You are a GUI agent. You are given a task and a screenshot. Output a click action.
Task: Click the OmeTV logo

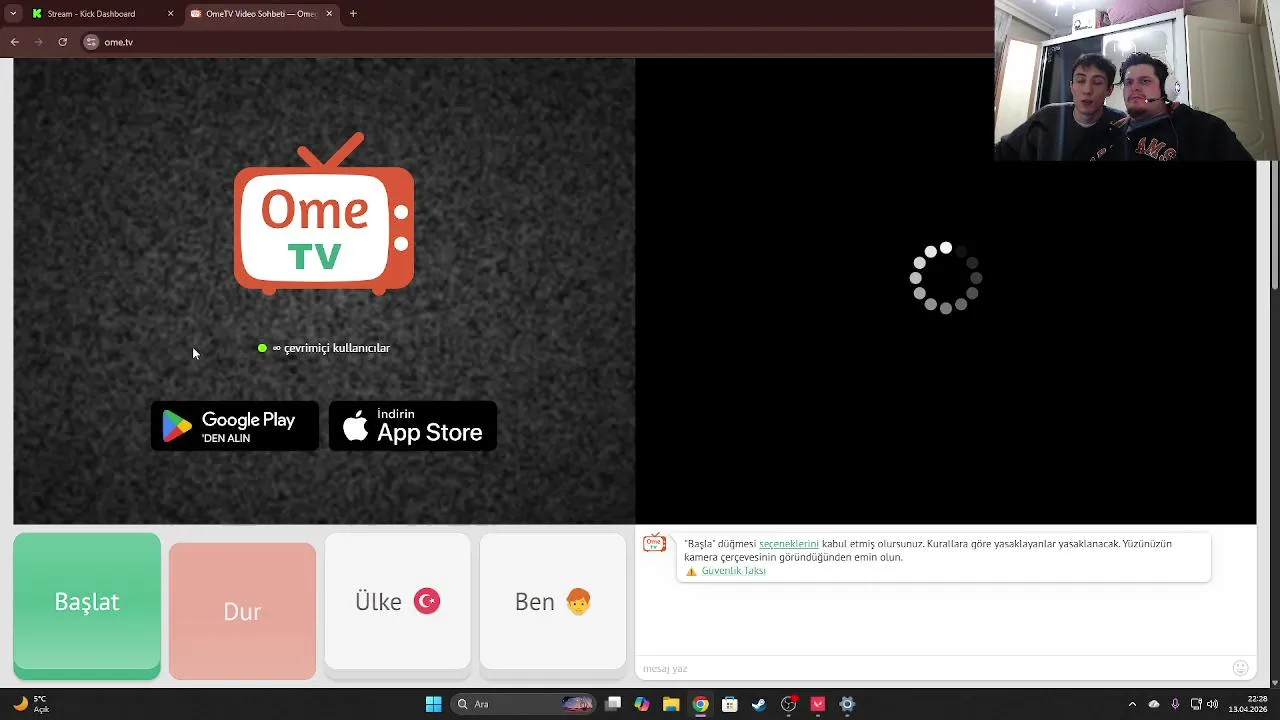click(x=324, y=214)
